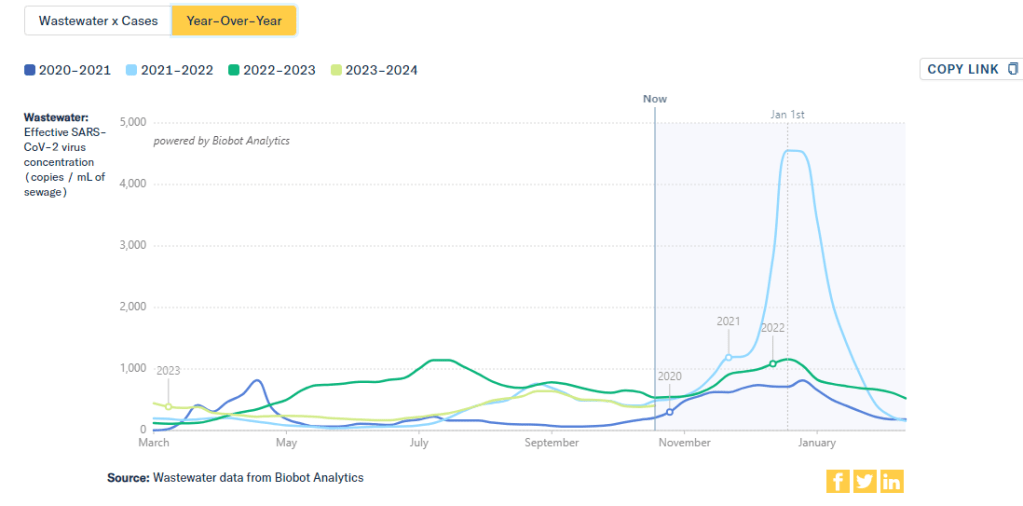
Task: Switch to the Wastewater x Cases tab
Action: (98, 21)
